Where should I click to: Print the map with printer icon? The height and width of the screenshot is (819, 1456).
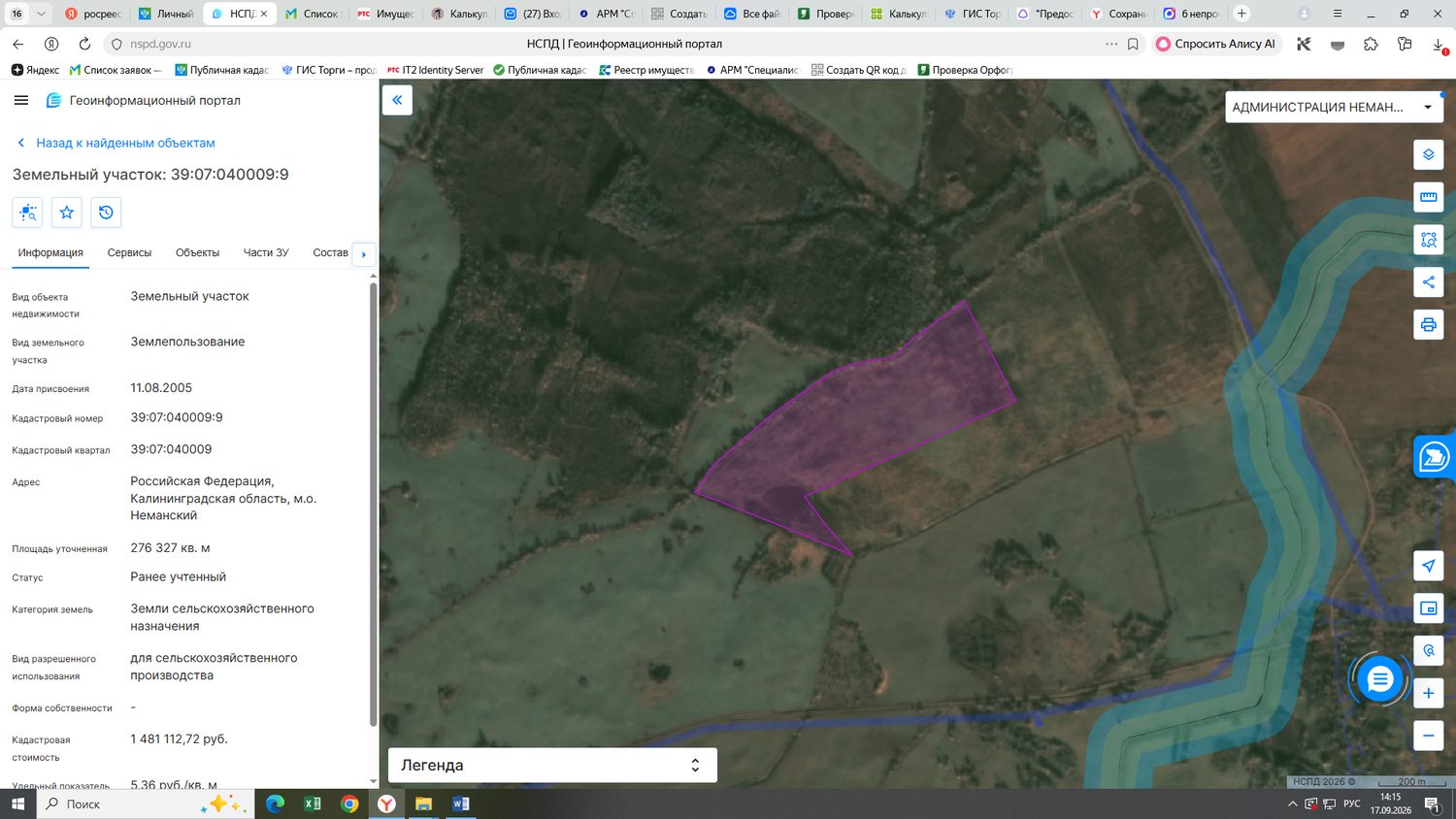(x=1428, y=324)
